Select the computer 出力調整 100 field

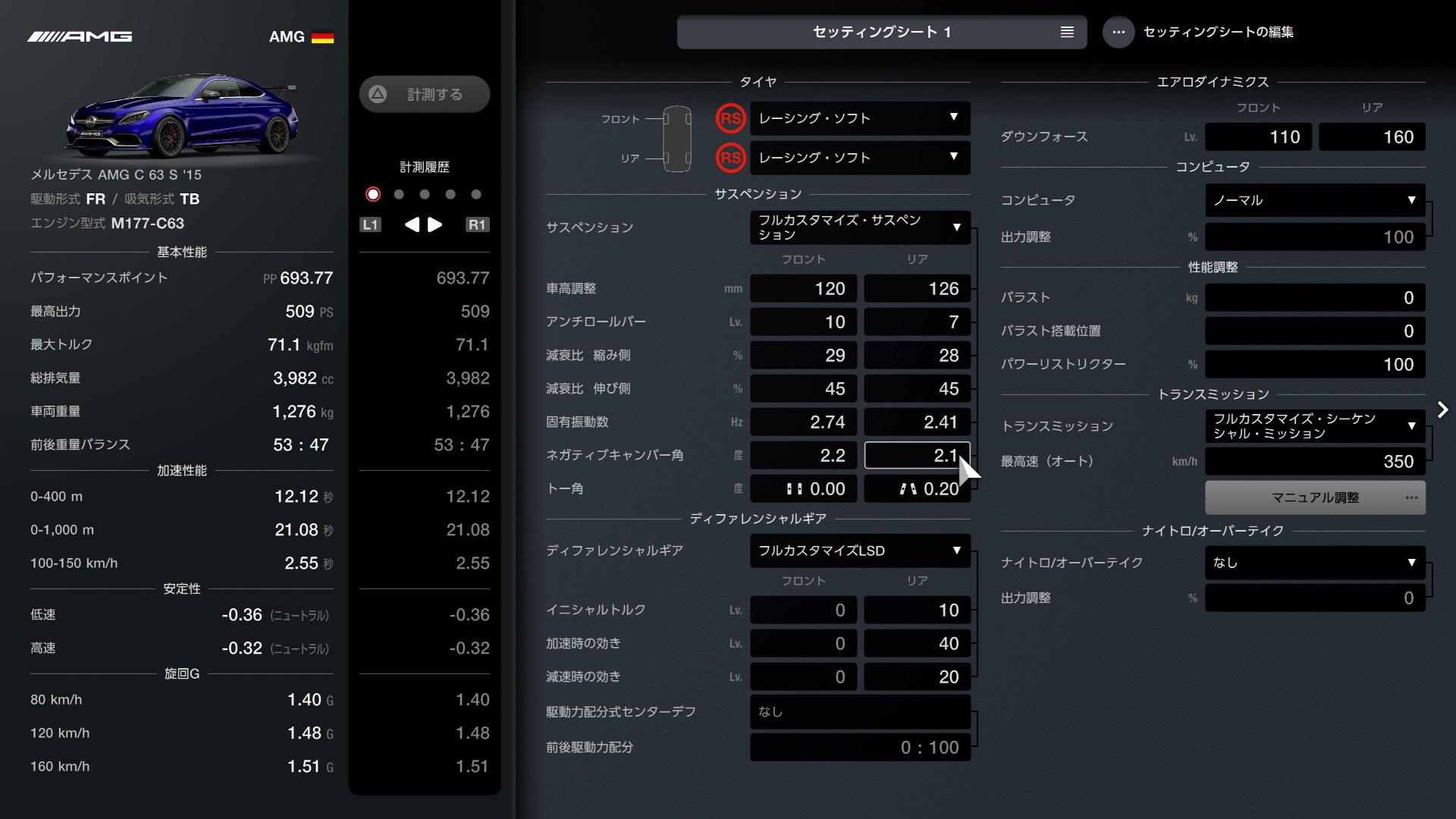point(1315,237)
